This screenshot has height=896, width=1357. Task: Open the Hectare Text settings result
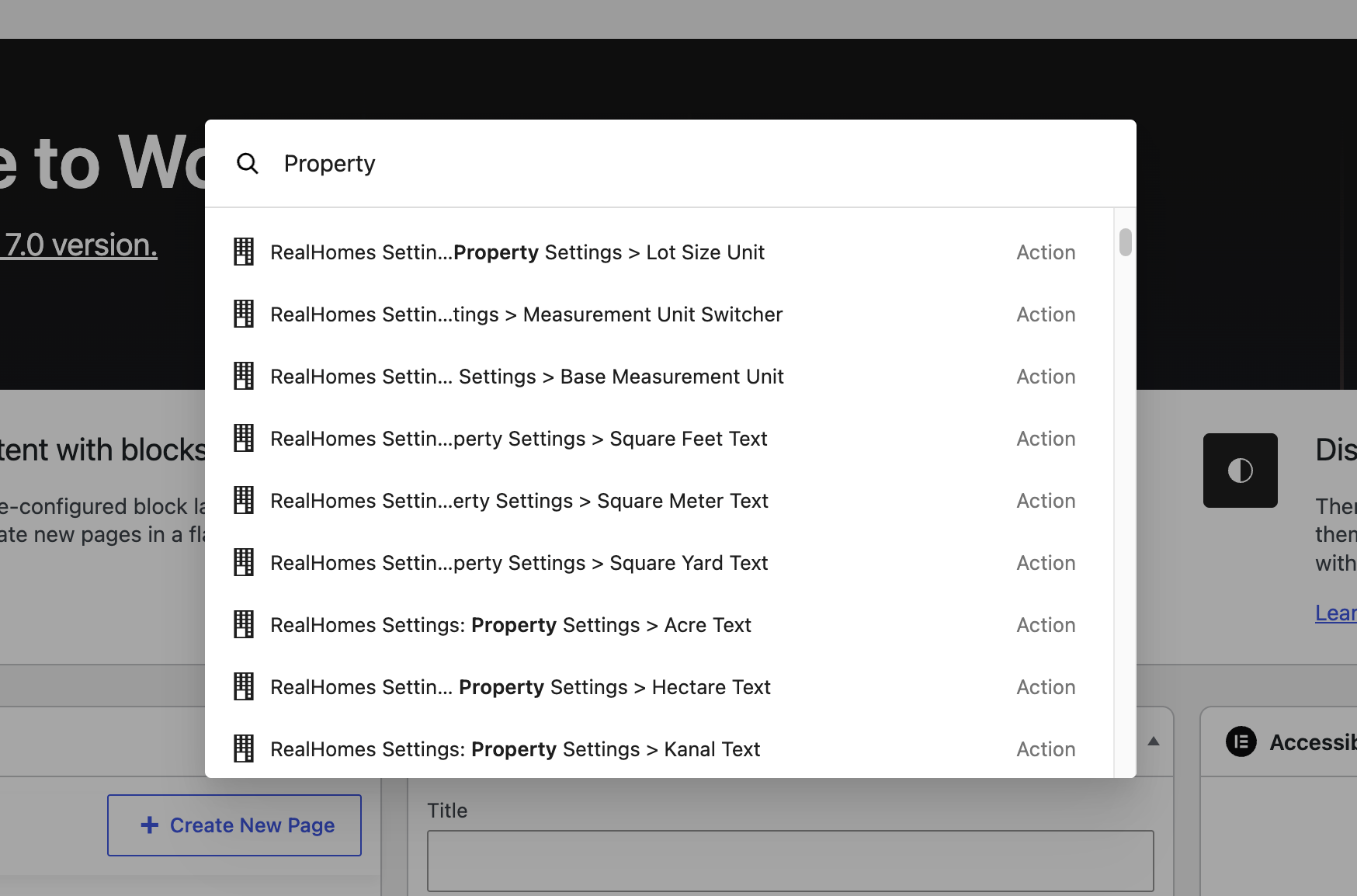pyautogui.click(x=659, y=687)
